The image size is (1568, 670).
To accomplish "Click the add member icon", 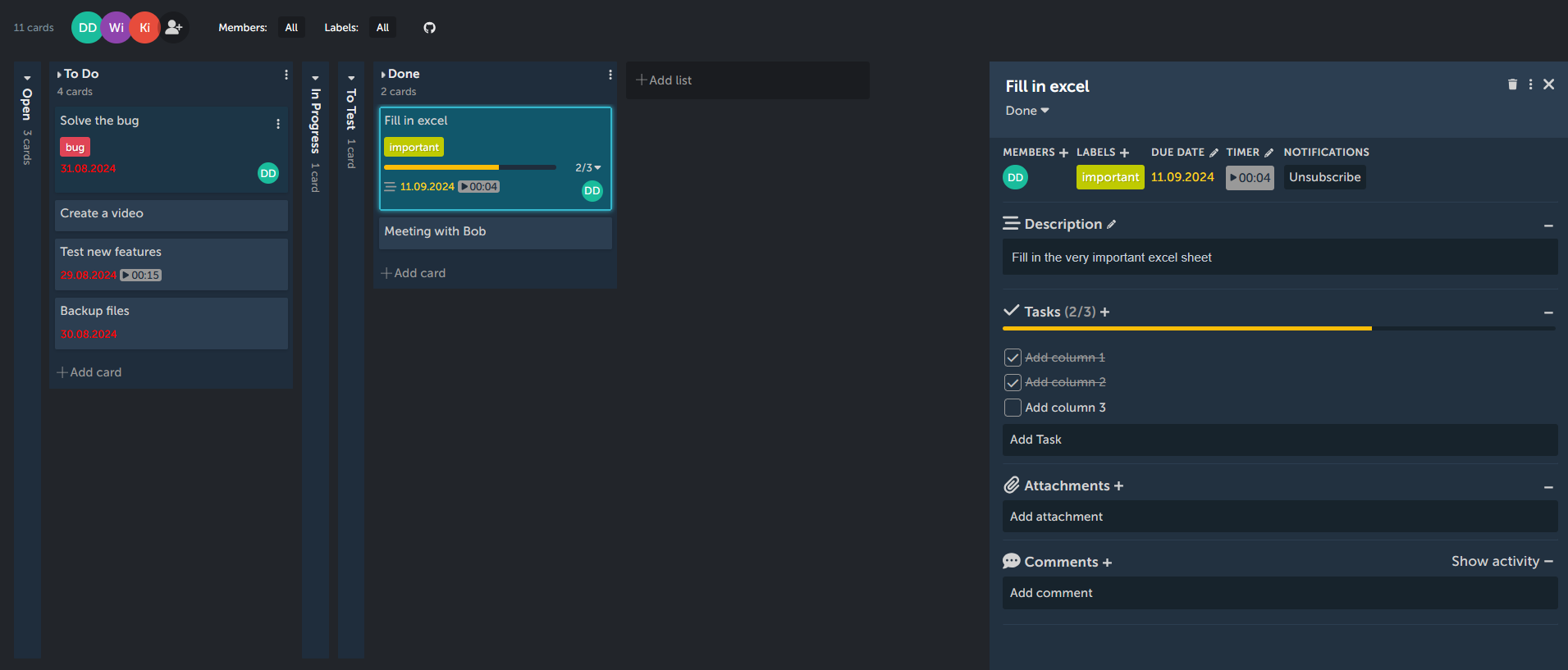I will click(174, 28).
